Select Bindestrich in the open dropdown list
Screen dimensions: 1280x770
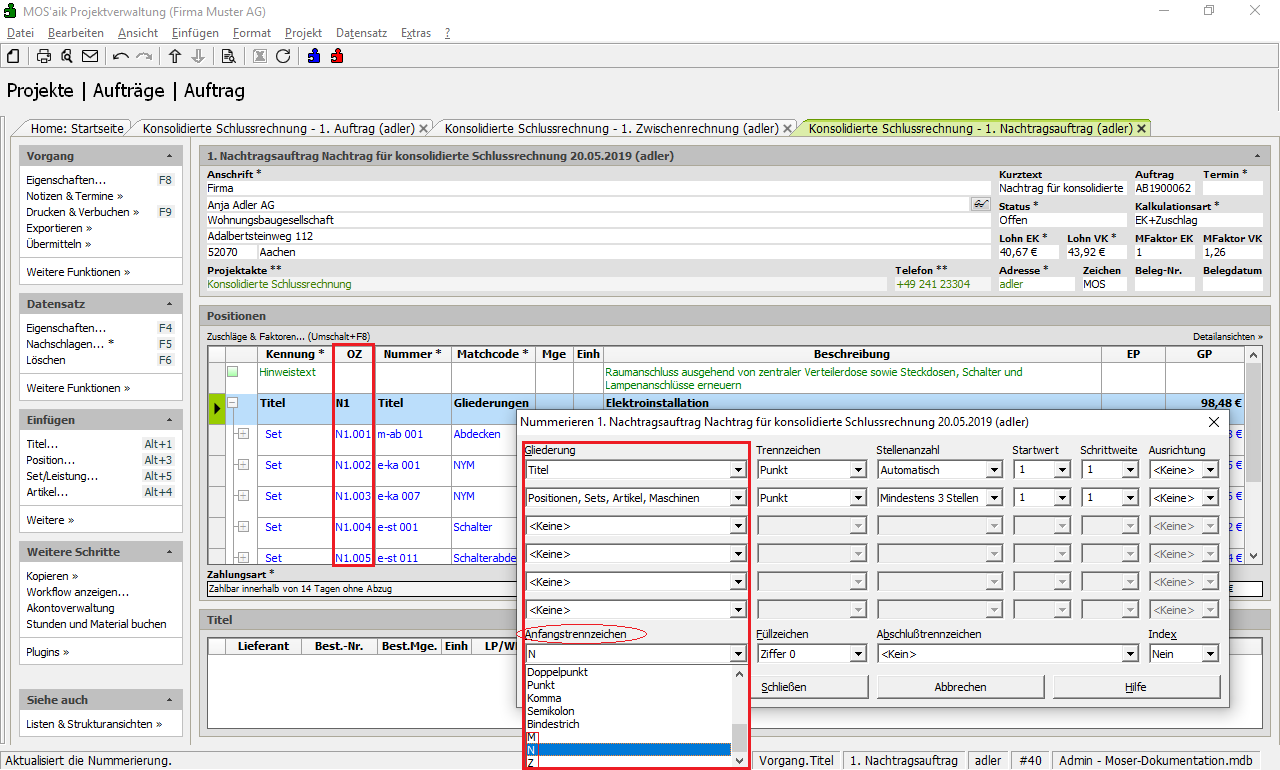553,724
